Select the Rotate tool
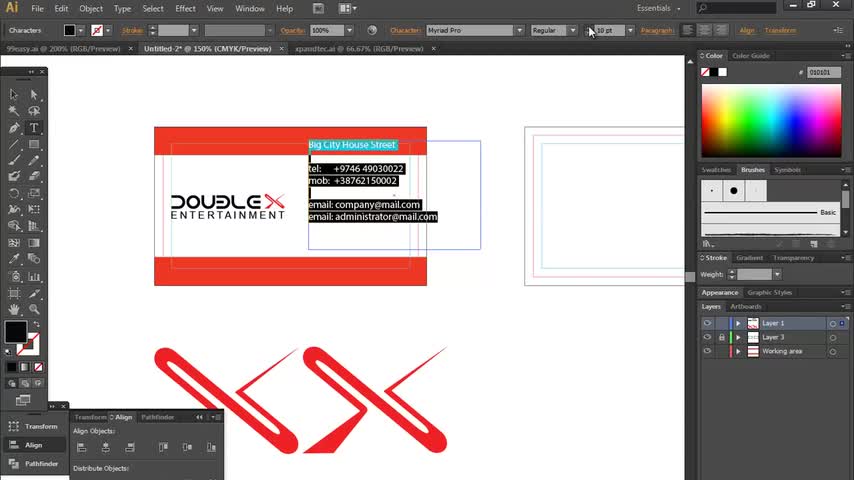Screen dimensions: 854x480 pyautogui.click(x=14, y=193)
